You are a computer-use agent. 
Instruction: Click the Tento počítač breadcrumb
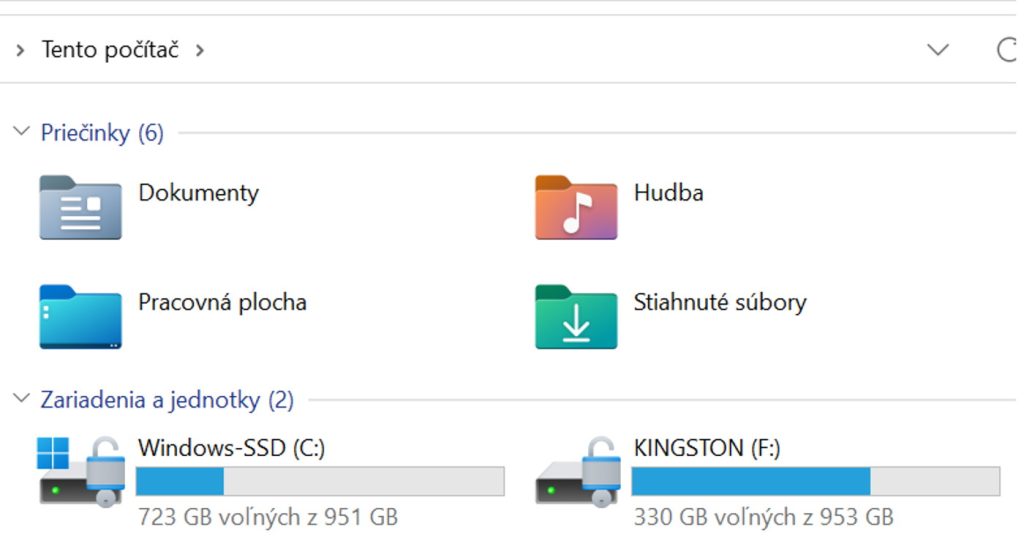[x=110, y=50]
